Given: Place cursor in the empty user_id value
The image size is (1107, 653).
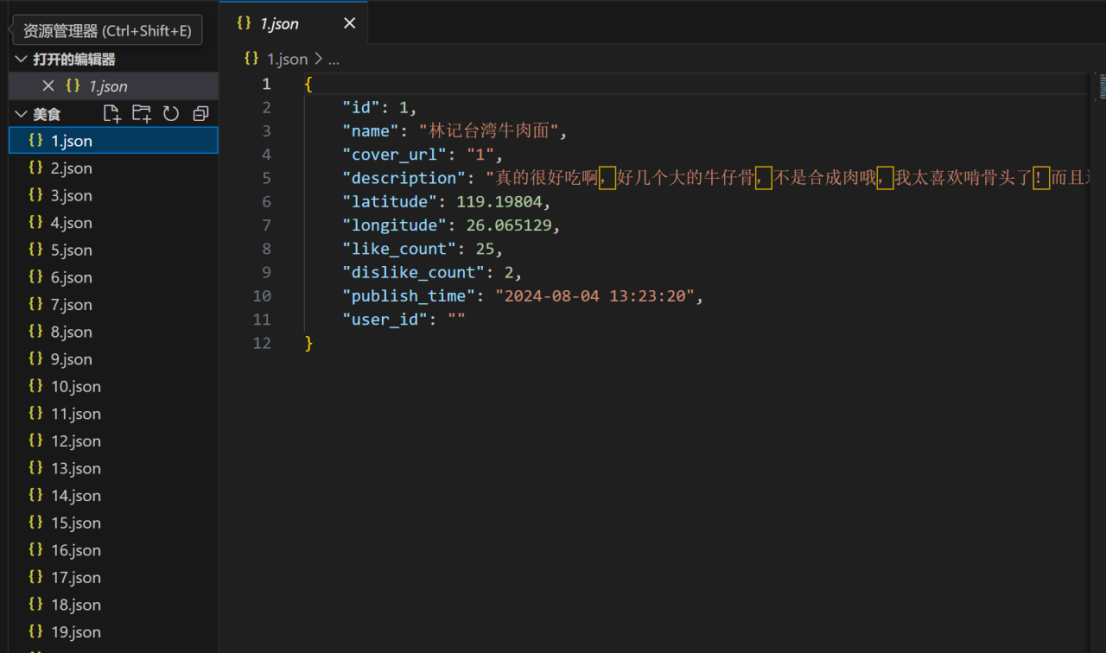Looking at the screenshot, I should (x=457, y=320).
